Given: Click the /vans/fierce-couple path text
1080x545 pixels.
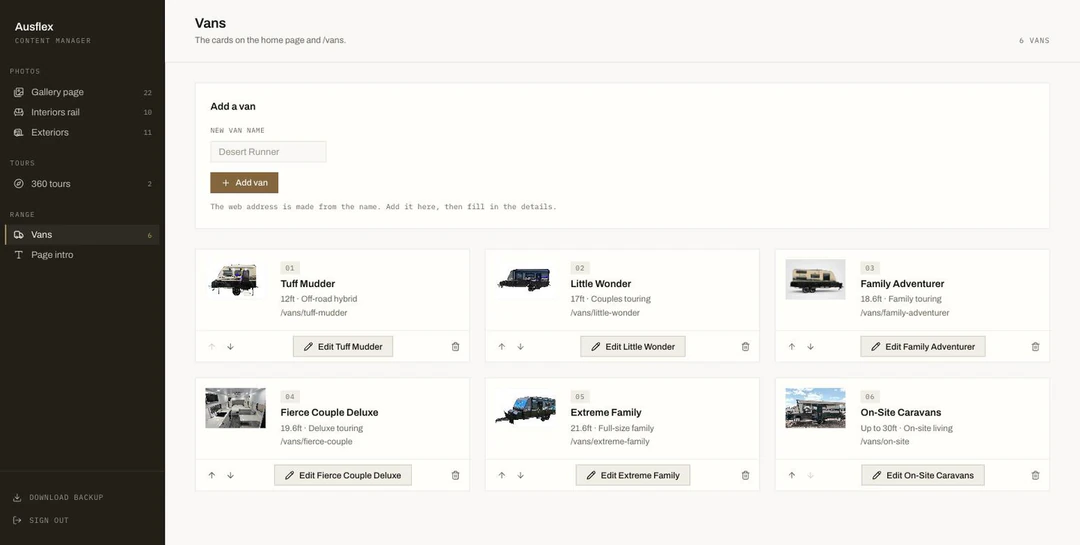Looking at the screenshot, I should (x=316, y=442).
